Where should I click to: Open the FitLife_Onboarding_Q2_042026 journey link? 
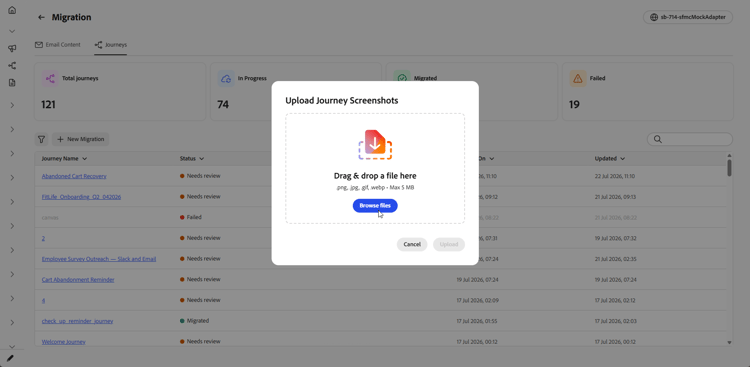click(x=81, y=197)
